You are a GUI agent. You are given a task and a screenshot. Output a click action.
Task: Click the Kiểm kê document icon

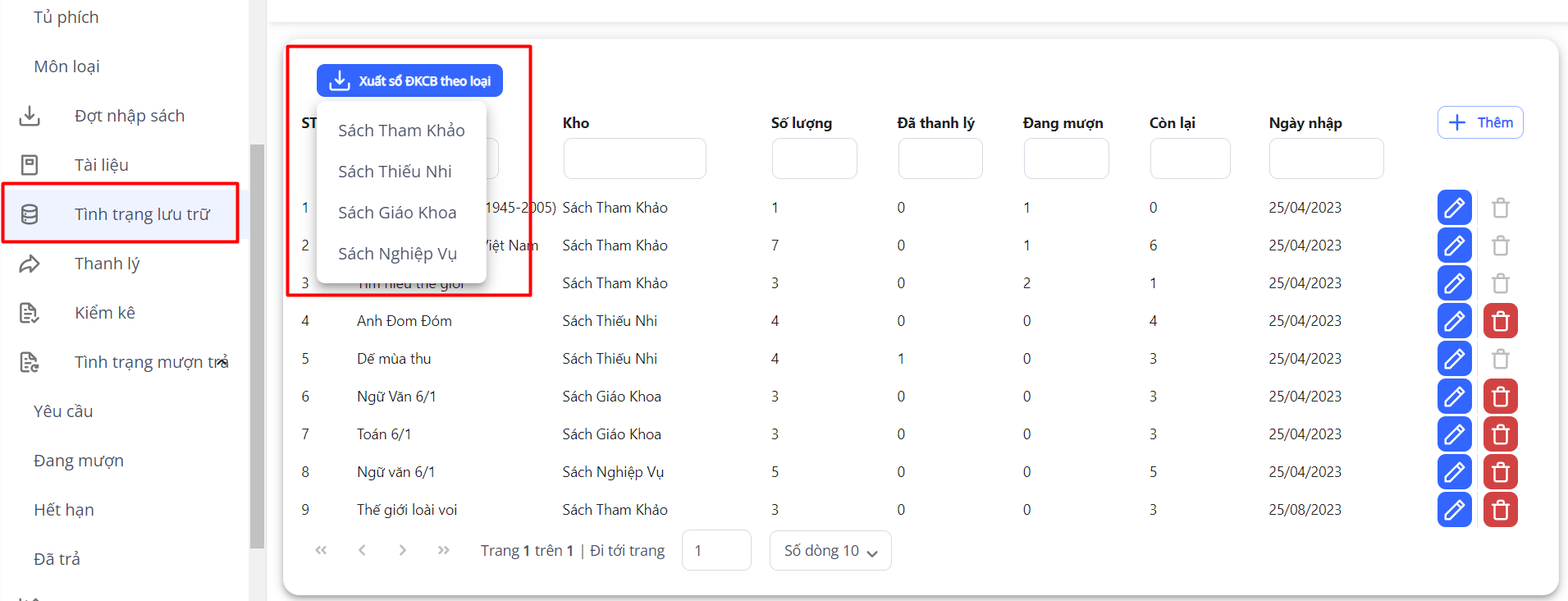tap(30, 313)
